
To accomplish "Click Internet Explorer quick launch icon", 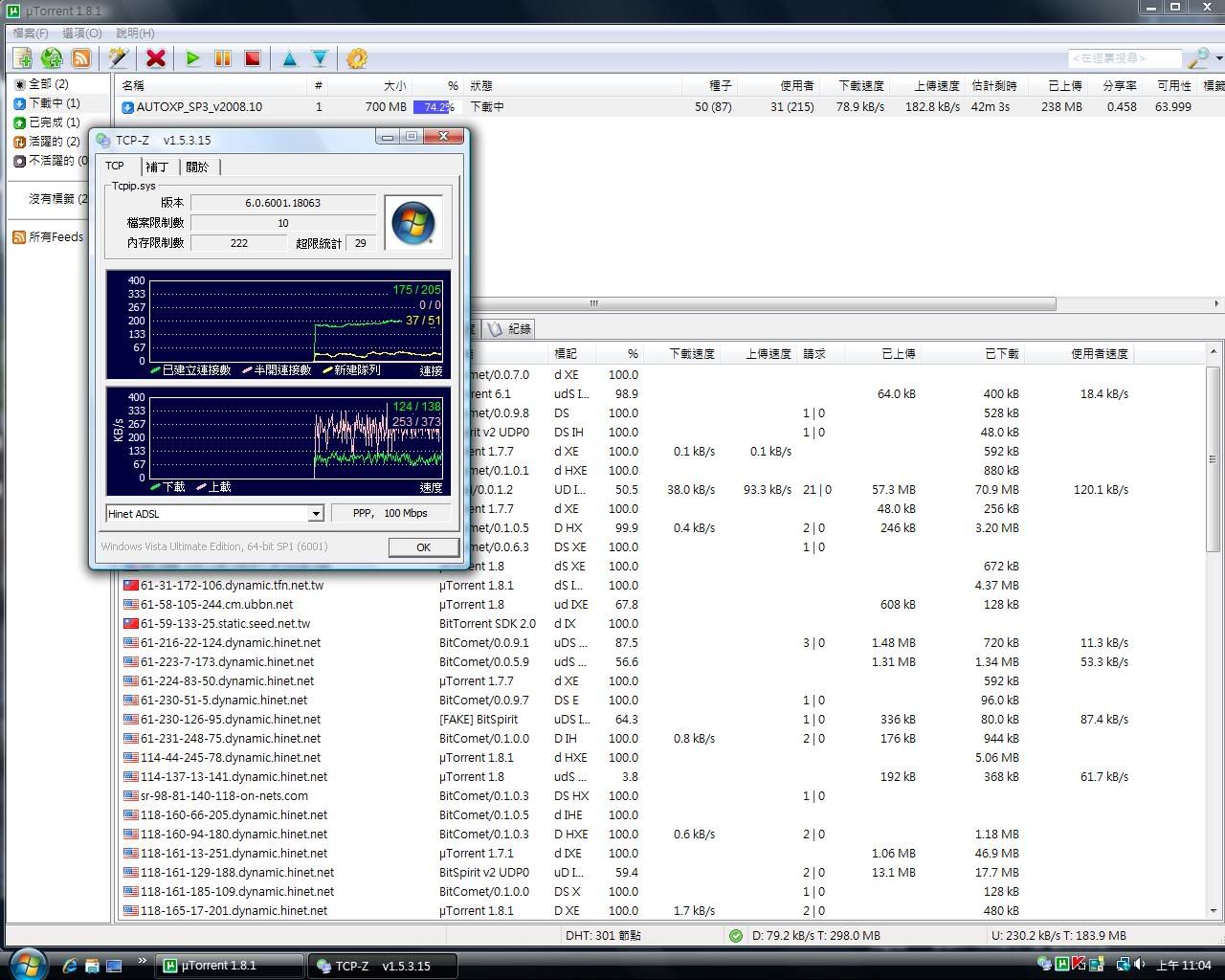I will point(69,966).
